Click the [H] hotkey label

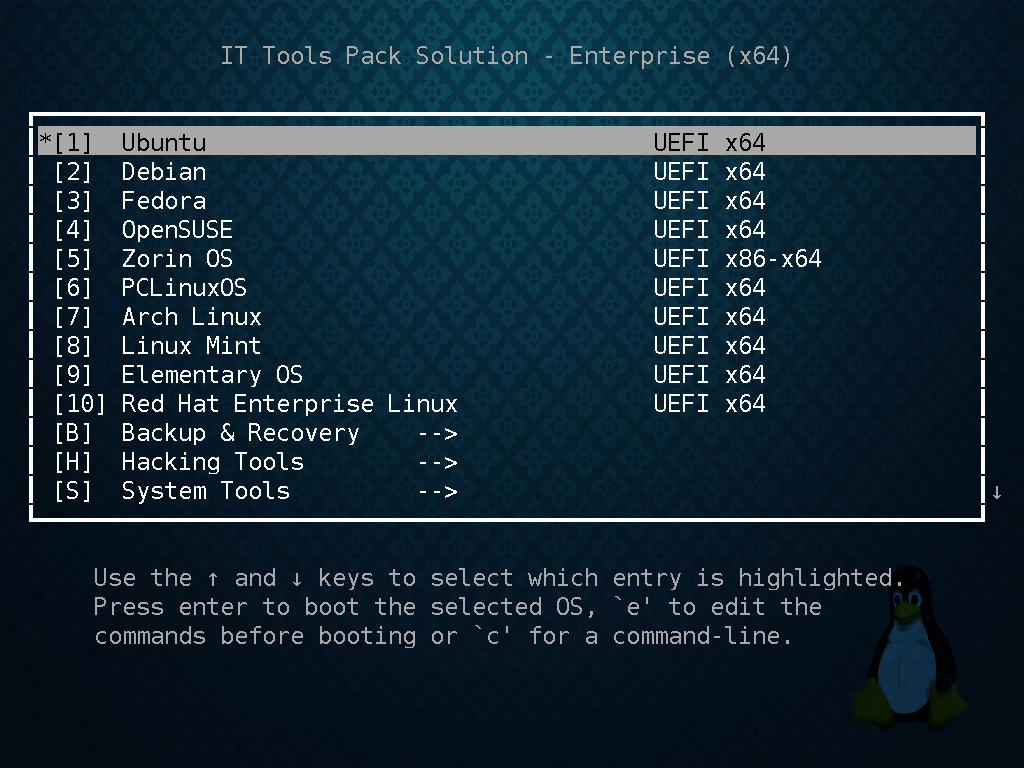coord(72,462)
